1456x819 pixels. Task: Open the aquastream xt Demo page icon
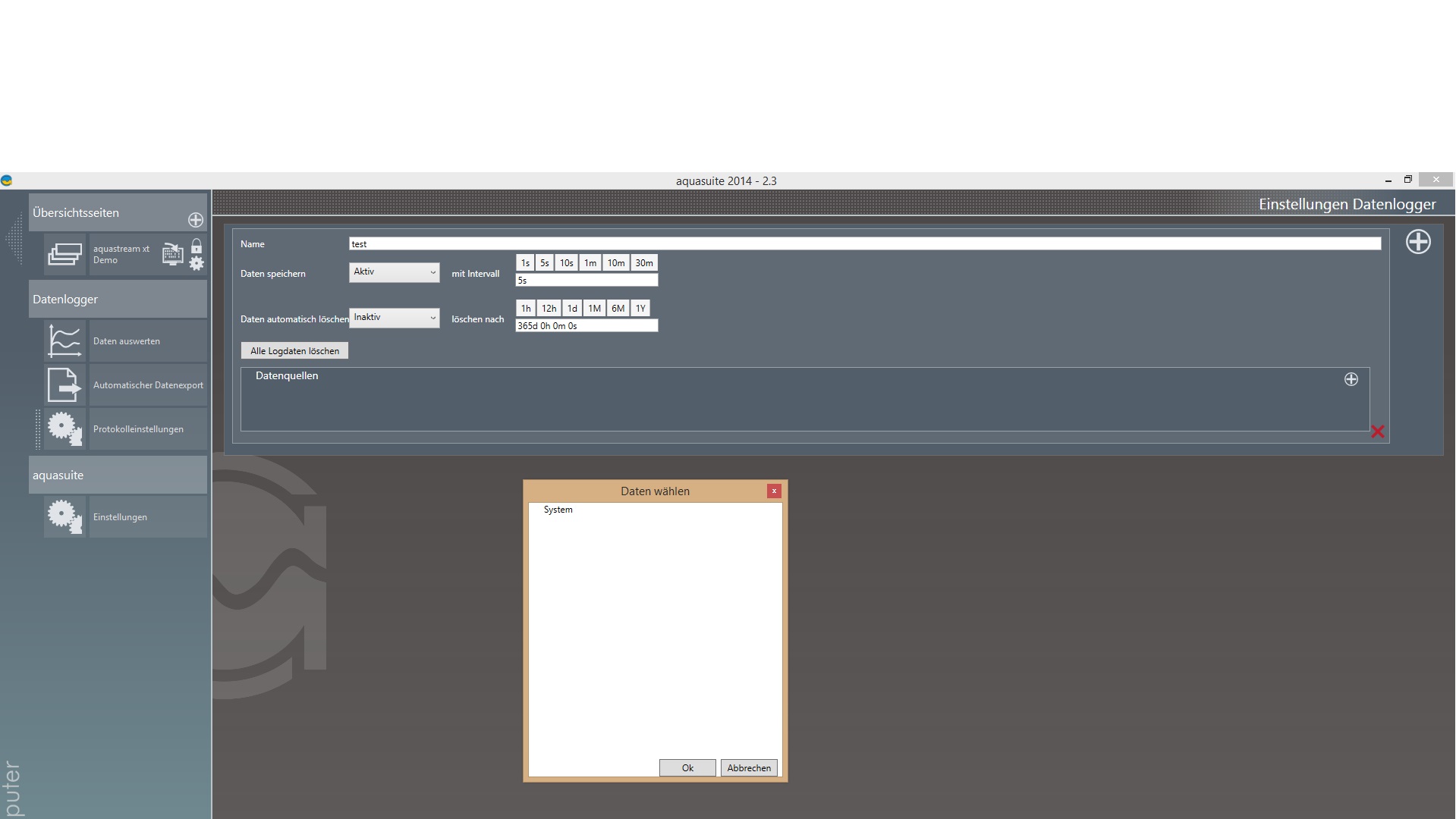64,254
